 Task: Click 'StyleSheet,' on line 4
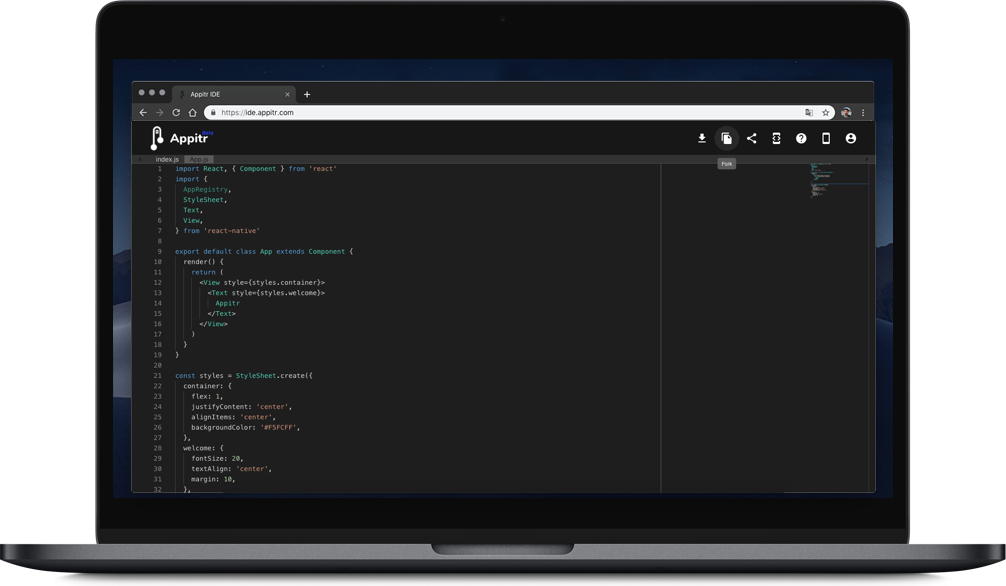[205, 200]
